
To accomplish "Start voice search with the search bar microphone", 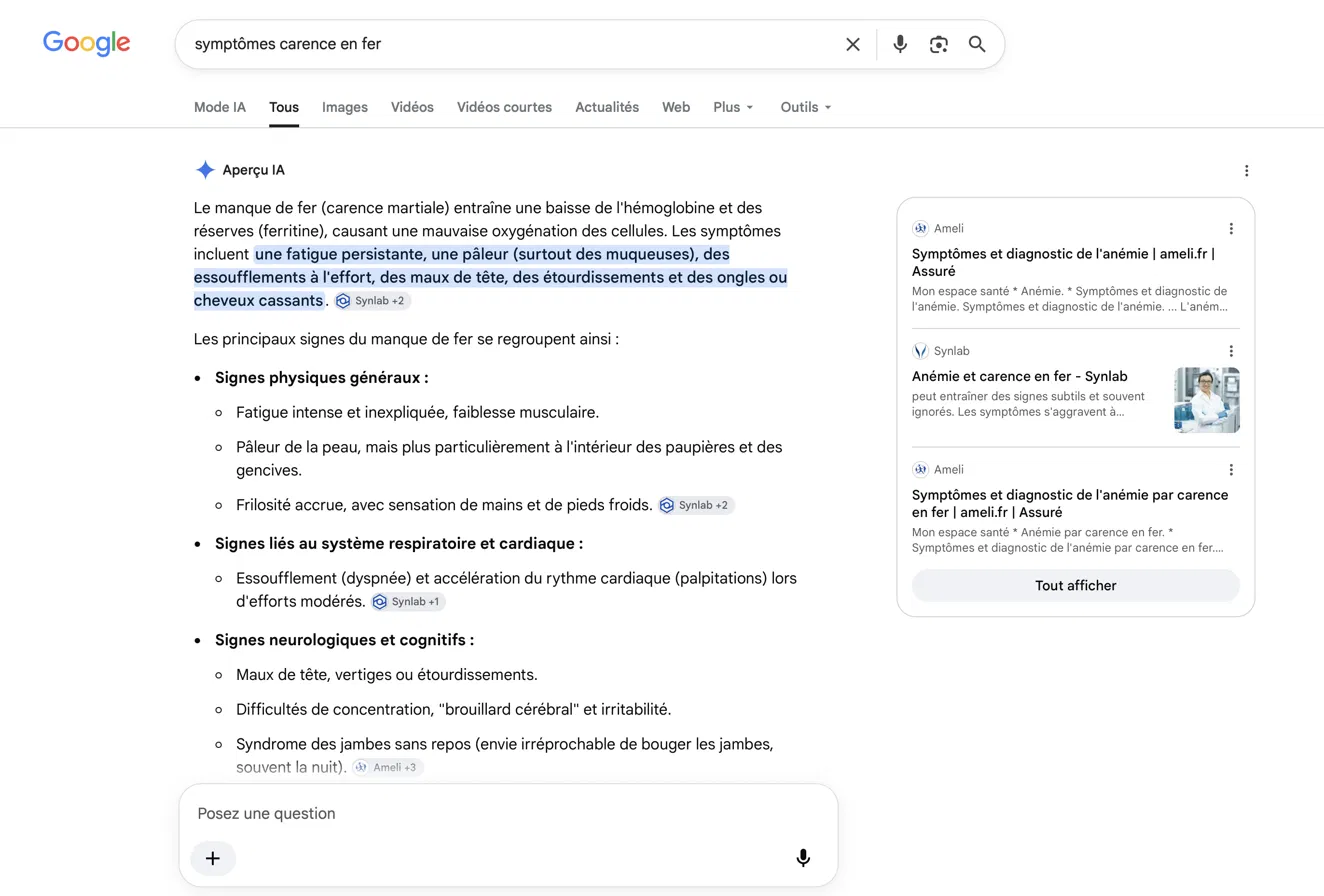I will pos(900,44).
